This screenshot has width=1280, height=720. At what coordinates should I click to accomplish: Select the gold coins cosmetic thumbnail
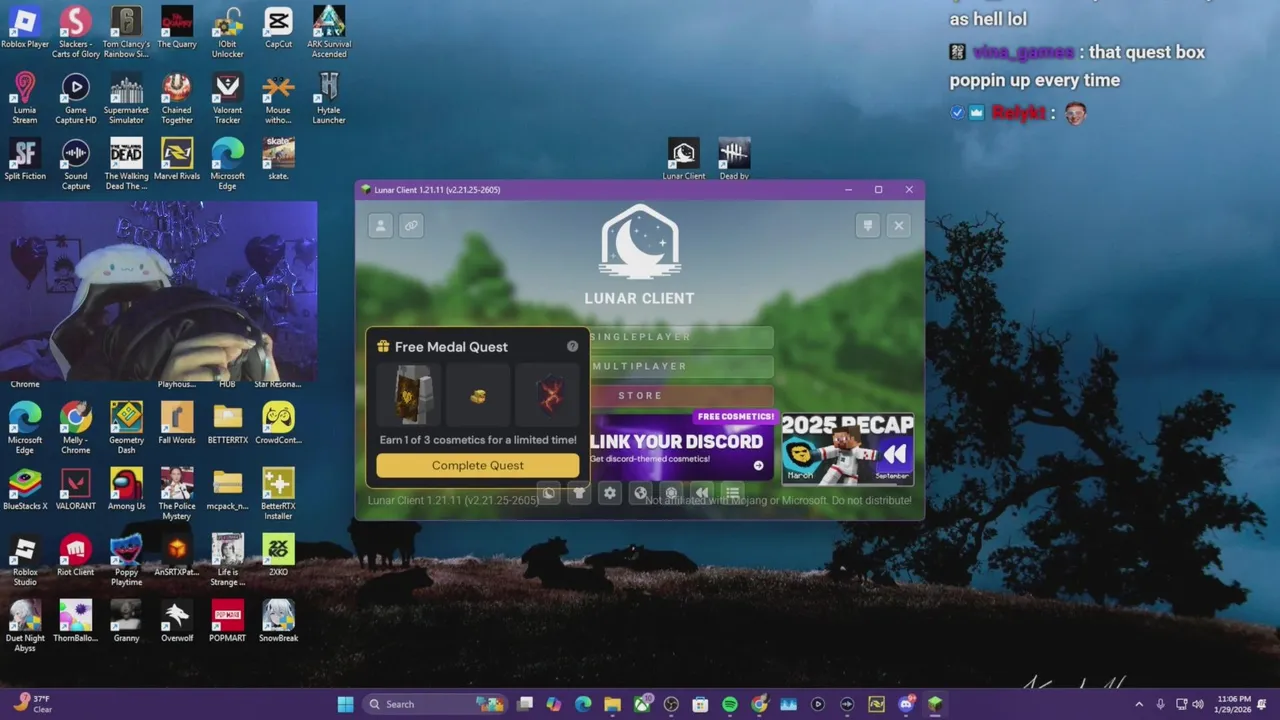[x=478, y=395]
